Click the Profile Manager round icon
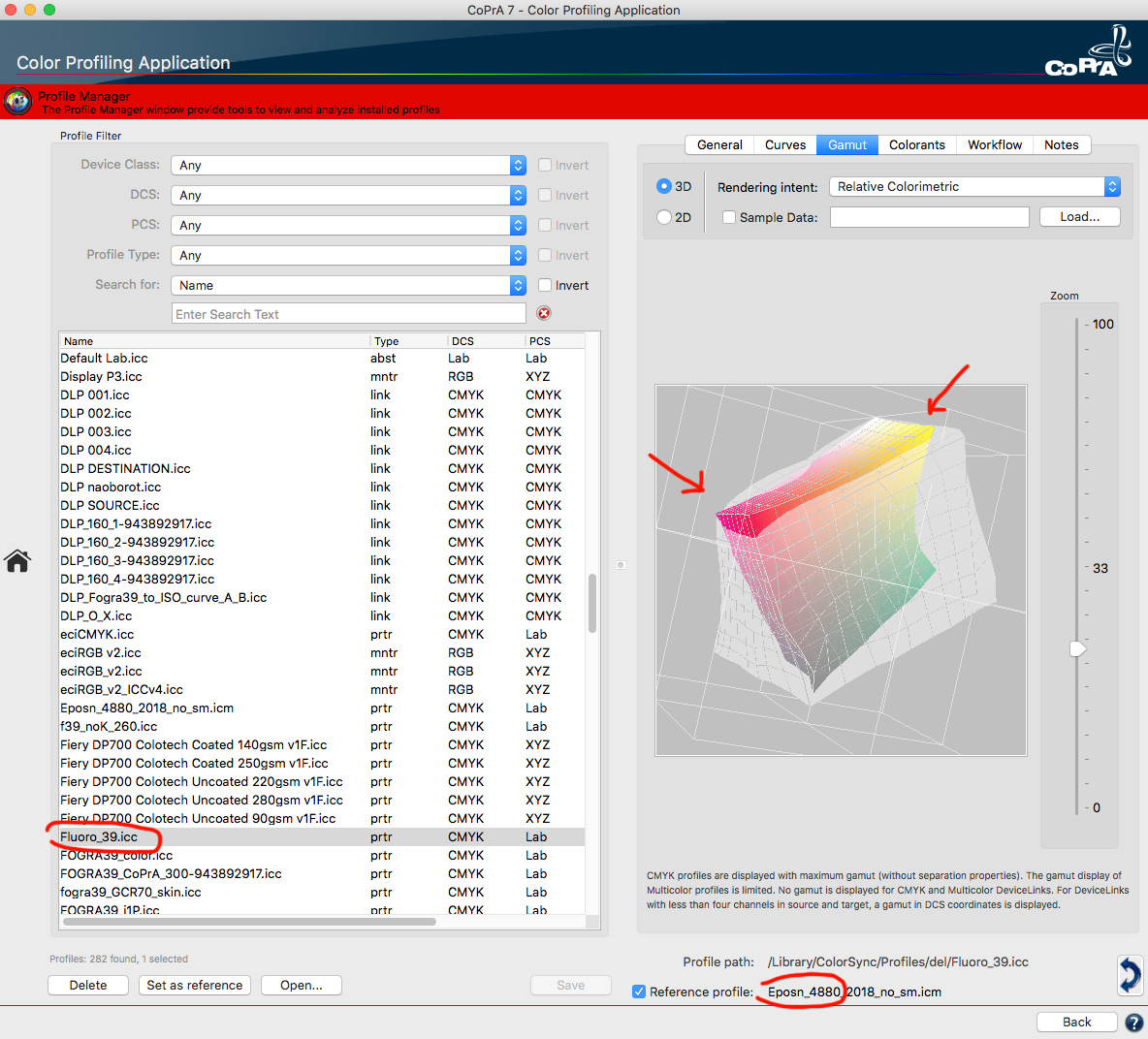 17,102
